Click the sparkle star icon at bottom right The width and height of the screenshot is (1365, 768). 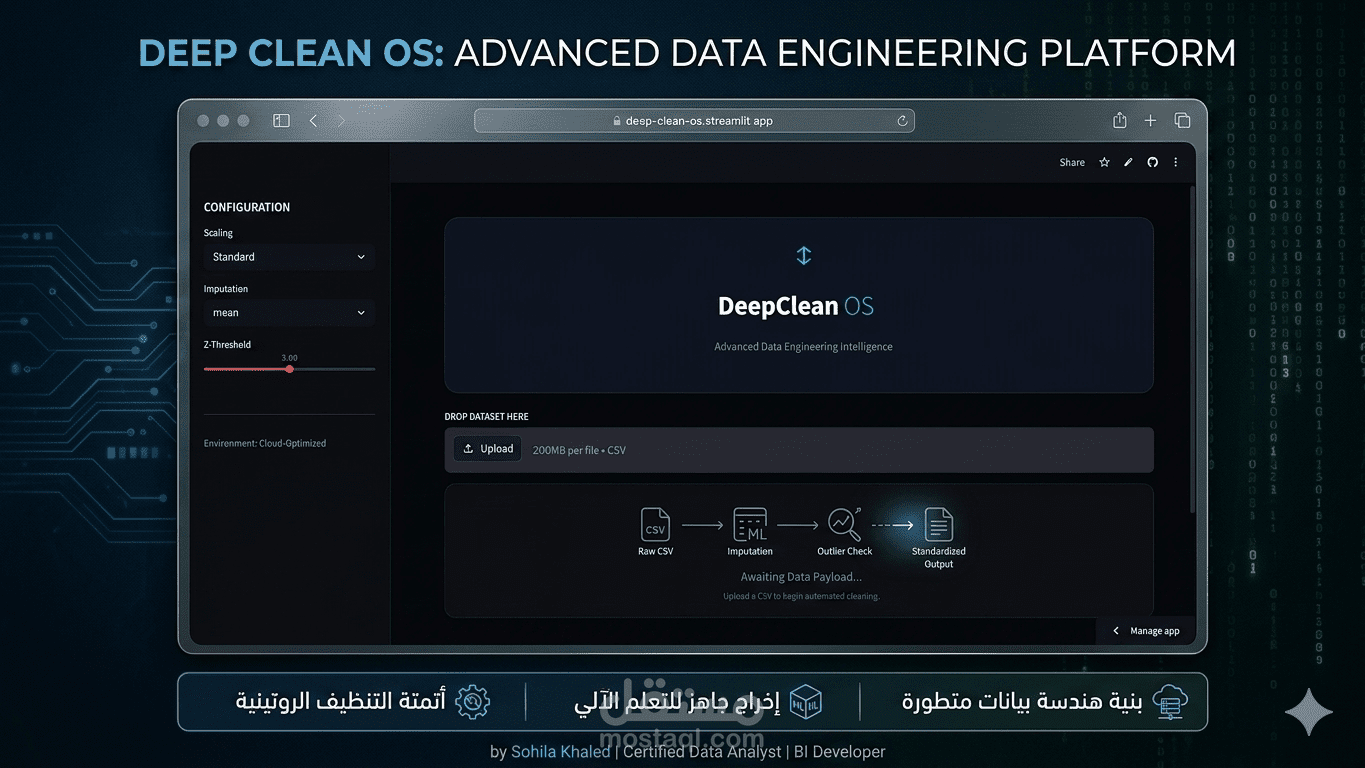(x=1309, y=713)
